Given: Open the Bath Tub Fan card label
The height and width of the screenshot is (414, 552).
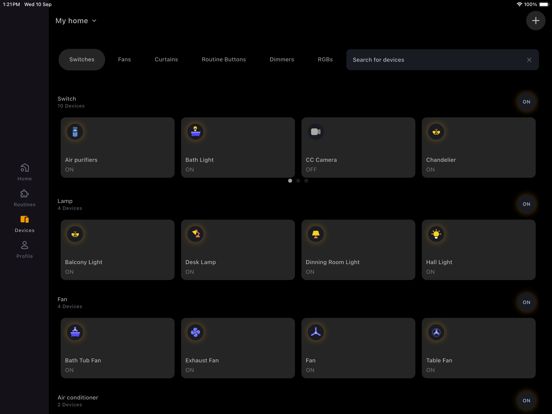Looking at the screenshot, I should pyautogui.click(x=83, y=360).
